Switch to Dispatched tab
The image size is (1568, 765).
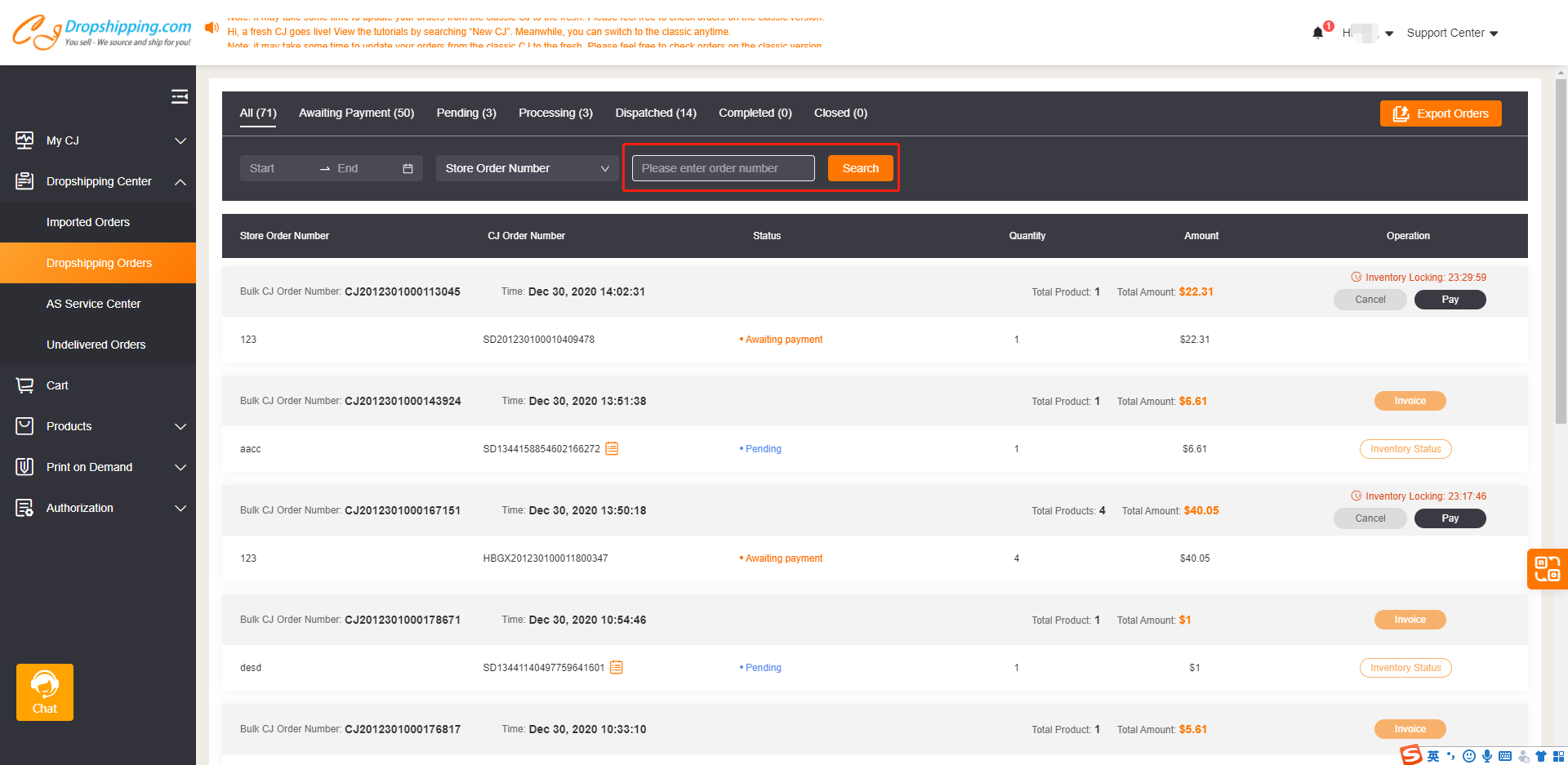[655, 113]
